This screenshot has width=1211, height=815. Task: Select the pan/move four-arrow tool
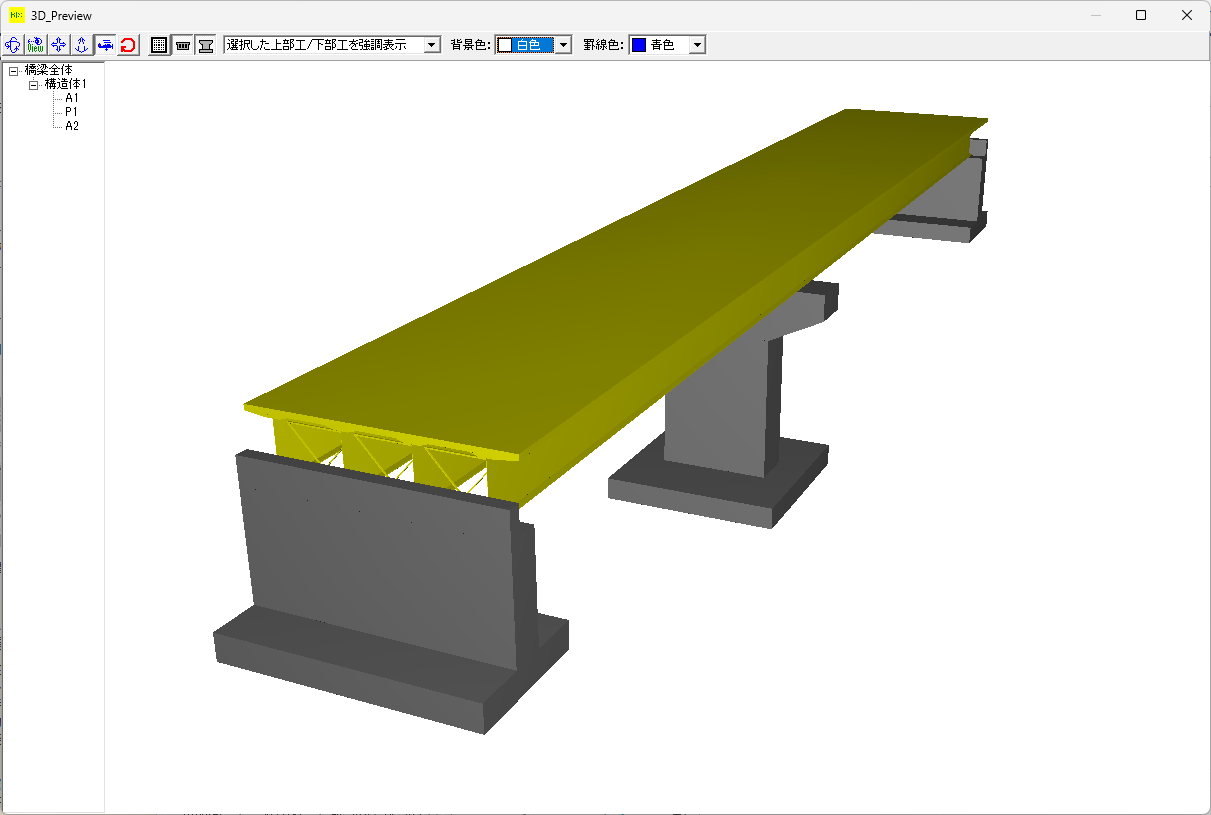(59, 45)
